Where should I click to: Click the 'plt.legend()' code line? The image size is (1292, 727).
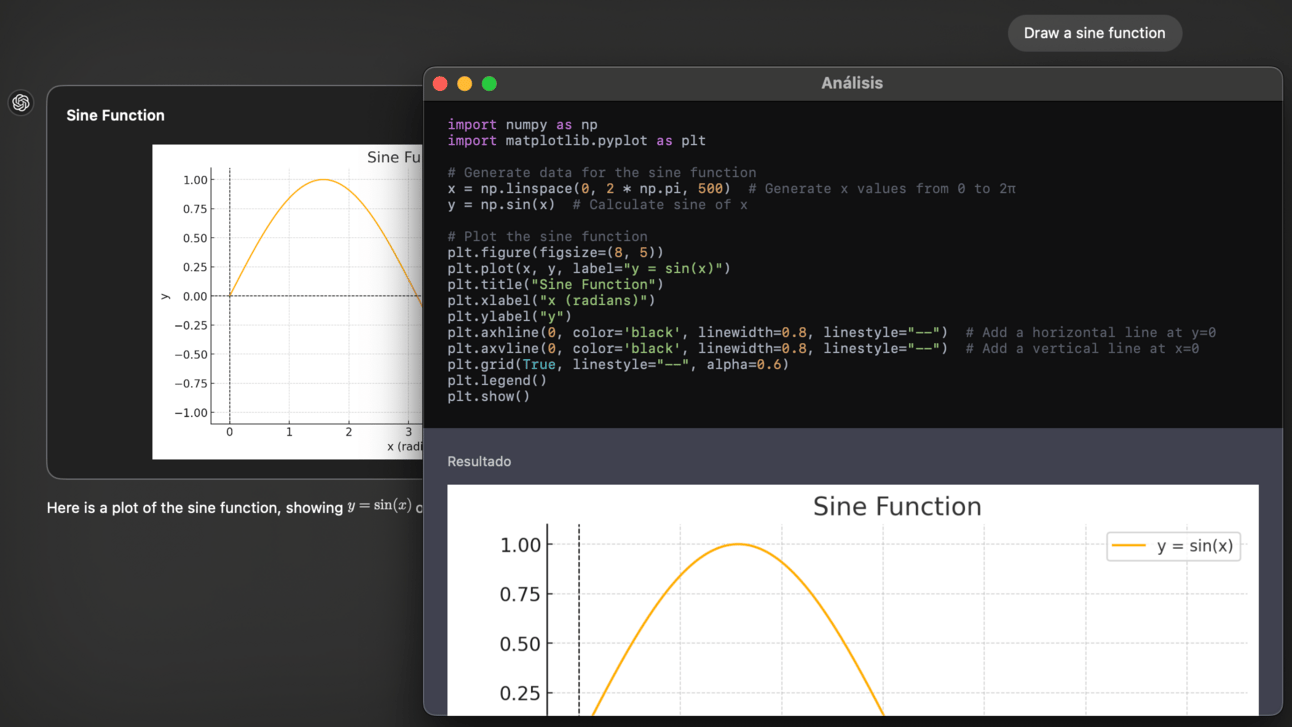coord(497,381)
